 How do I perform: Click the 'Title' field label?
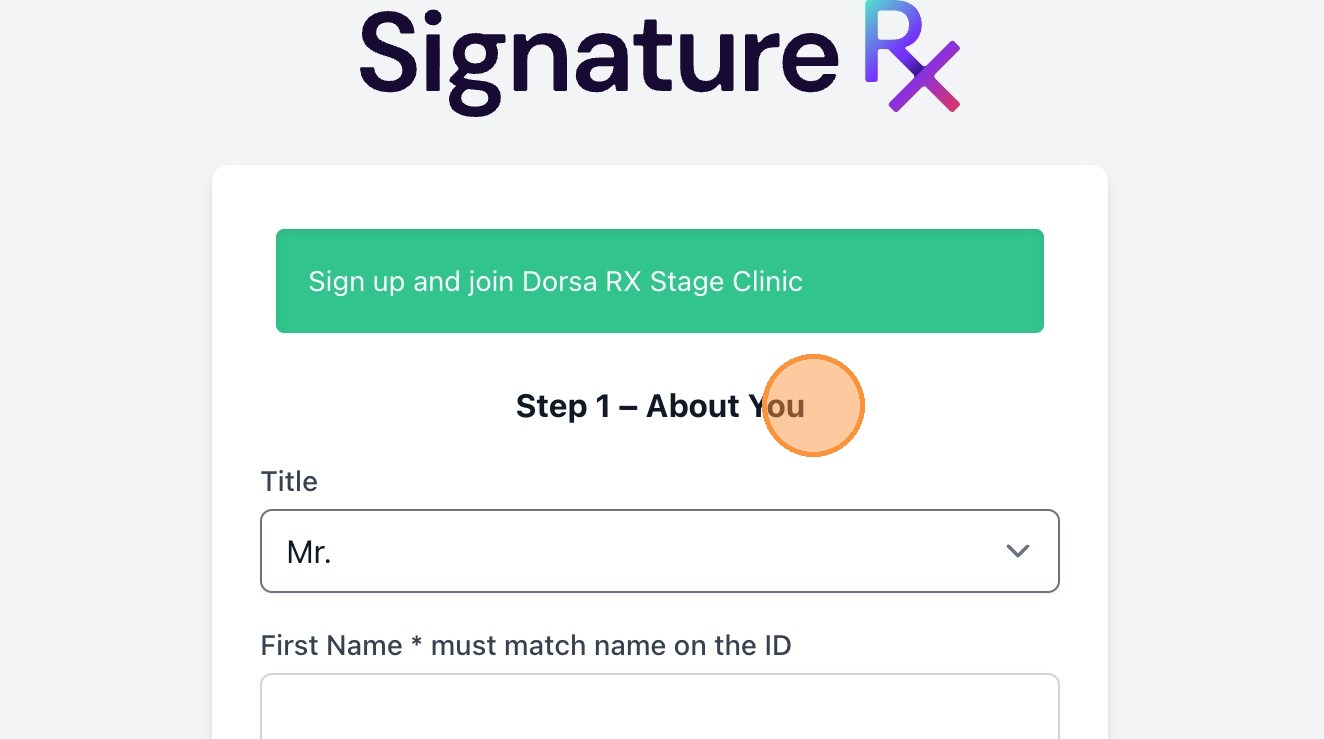pyautogui.click(x=289, y=481)
